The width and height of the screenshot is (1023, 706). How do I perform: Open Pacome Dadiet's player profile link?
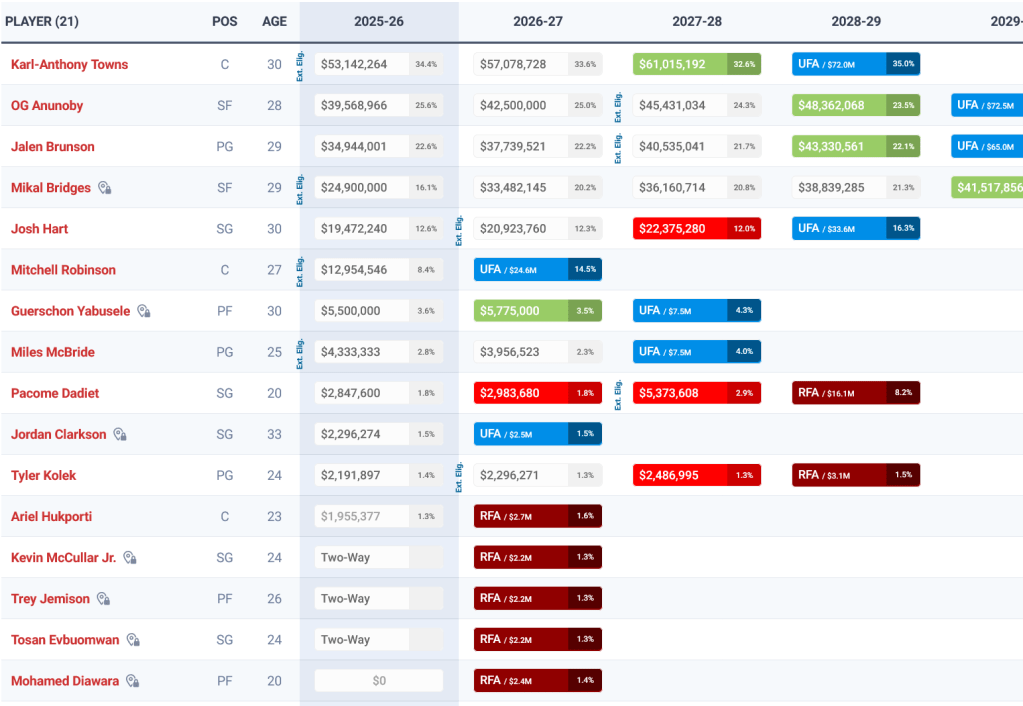55,393
